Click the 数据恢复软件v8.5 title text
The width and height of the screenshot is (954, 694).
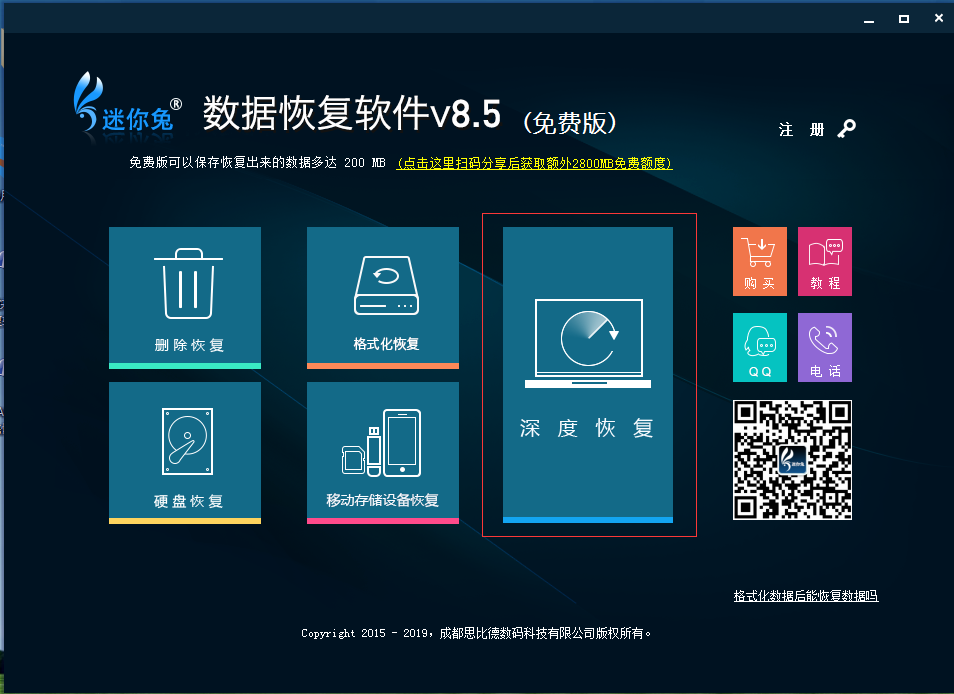coord(352,113)
